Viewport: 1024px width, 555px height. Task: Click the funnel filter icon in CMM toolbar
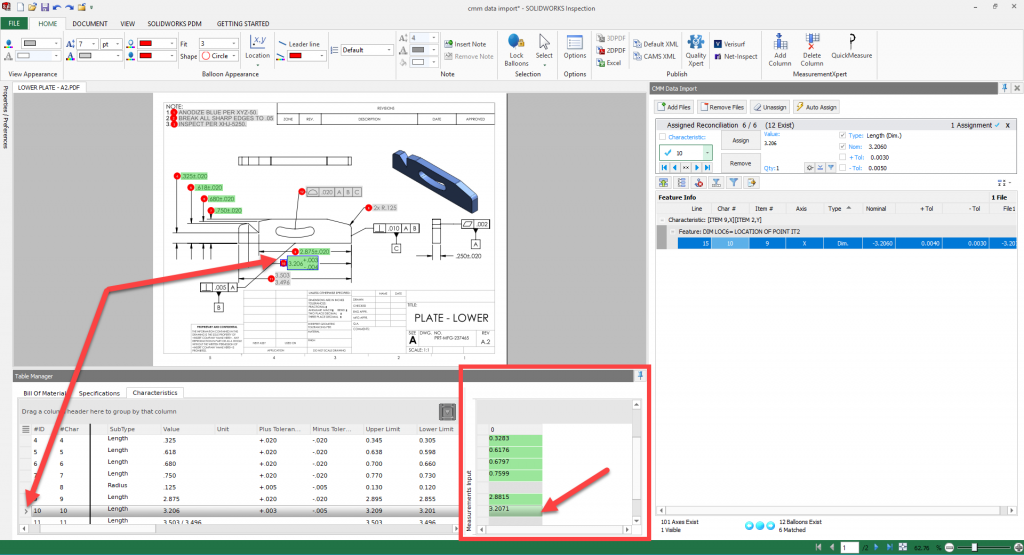click(733, 183)
